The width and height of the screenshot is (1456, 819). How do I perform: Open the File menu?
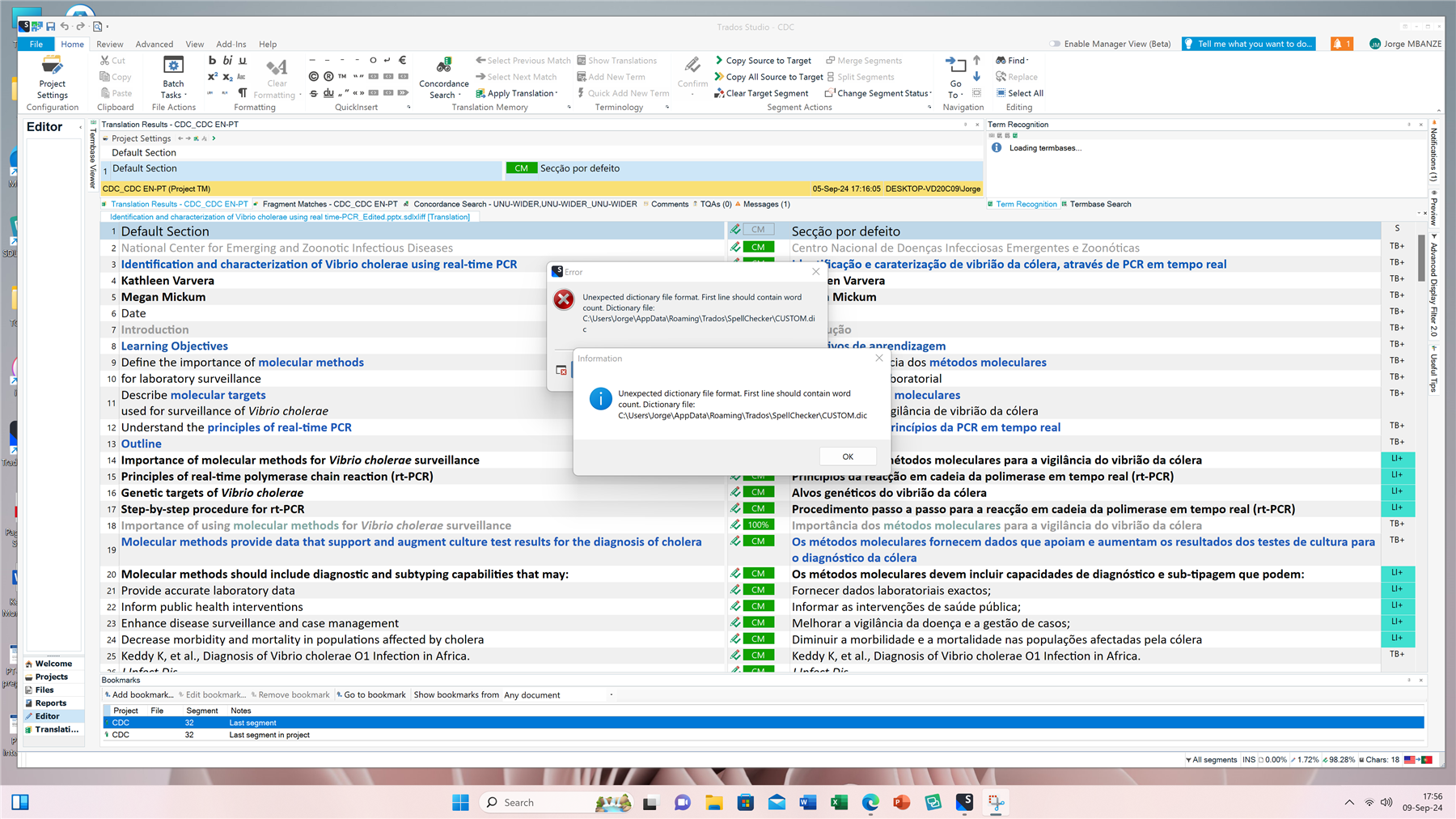coord(36,44)
